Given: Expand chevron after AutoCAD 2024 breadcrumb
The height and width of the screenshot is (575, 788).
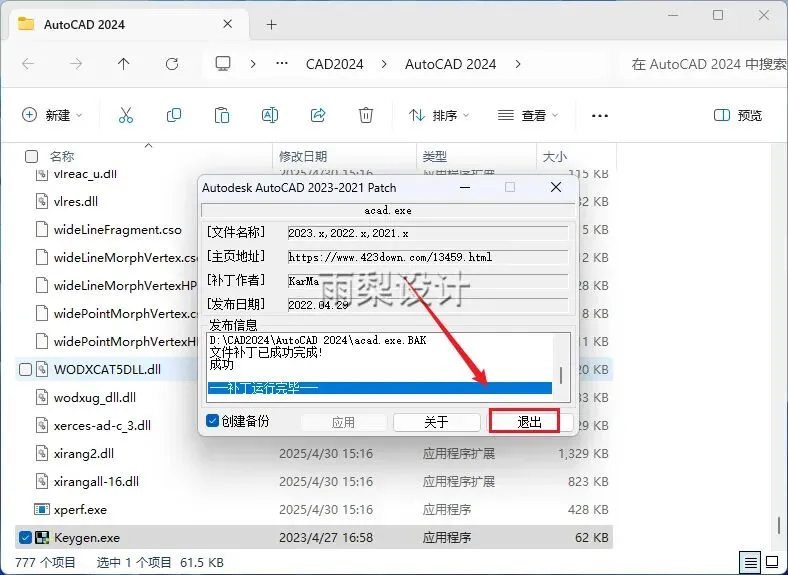Looking at the screenshot, I should (518, 64).
